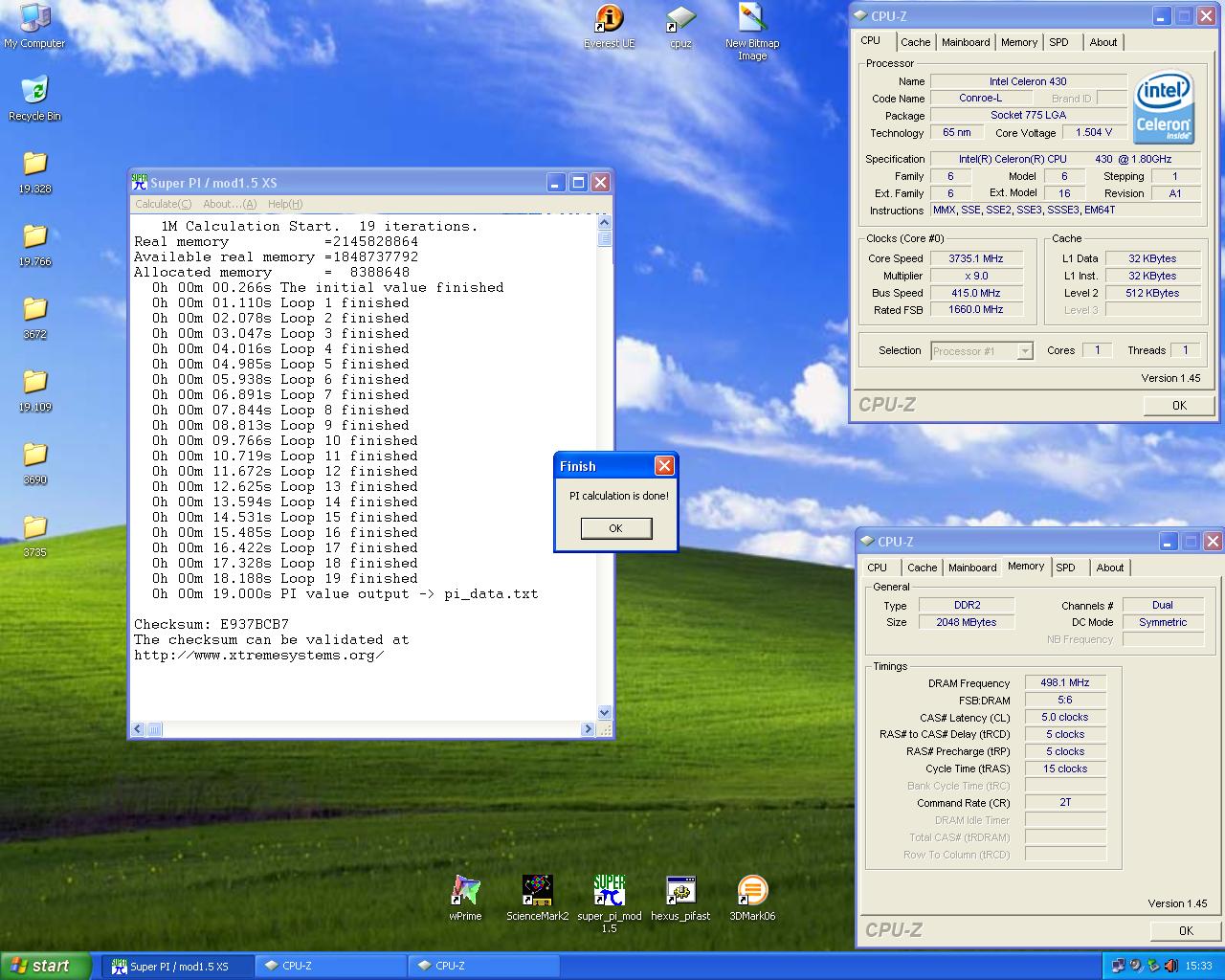Click the Core Voltage 1.504 V value
The height and width of the screenshot is (980, 1225).
(x=1093, y=133)
